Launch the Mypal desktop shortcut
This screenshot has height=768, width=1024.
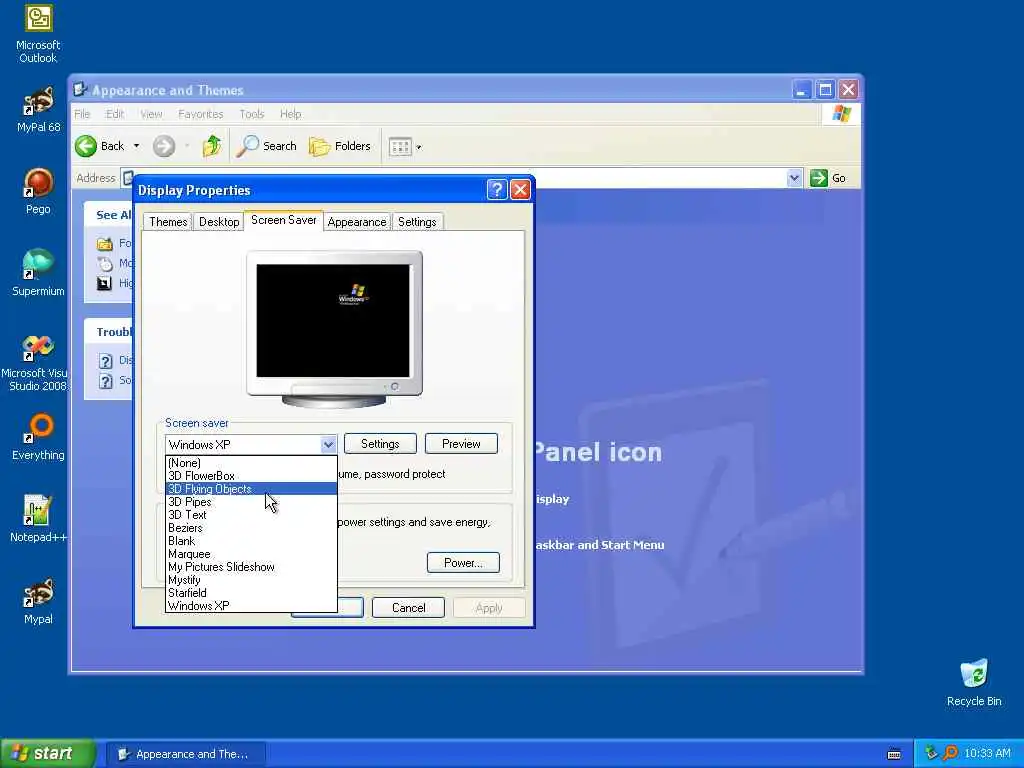click(x=38, y=601)
